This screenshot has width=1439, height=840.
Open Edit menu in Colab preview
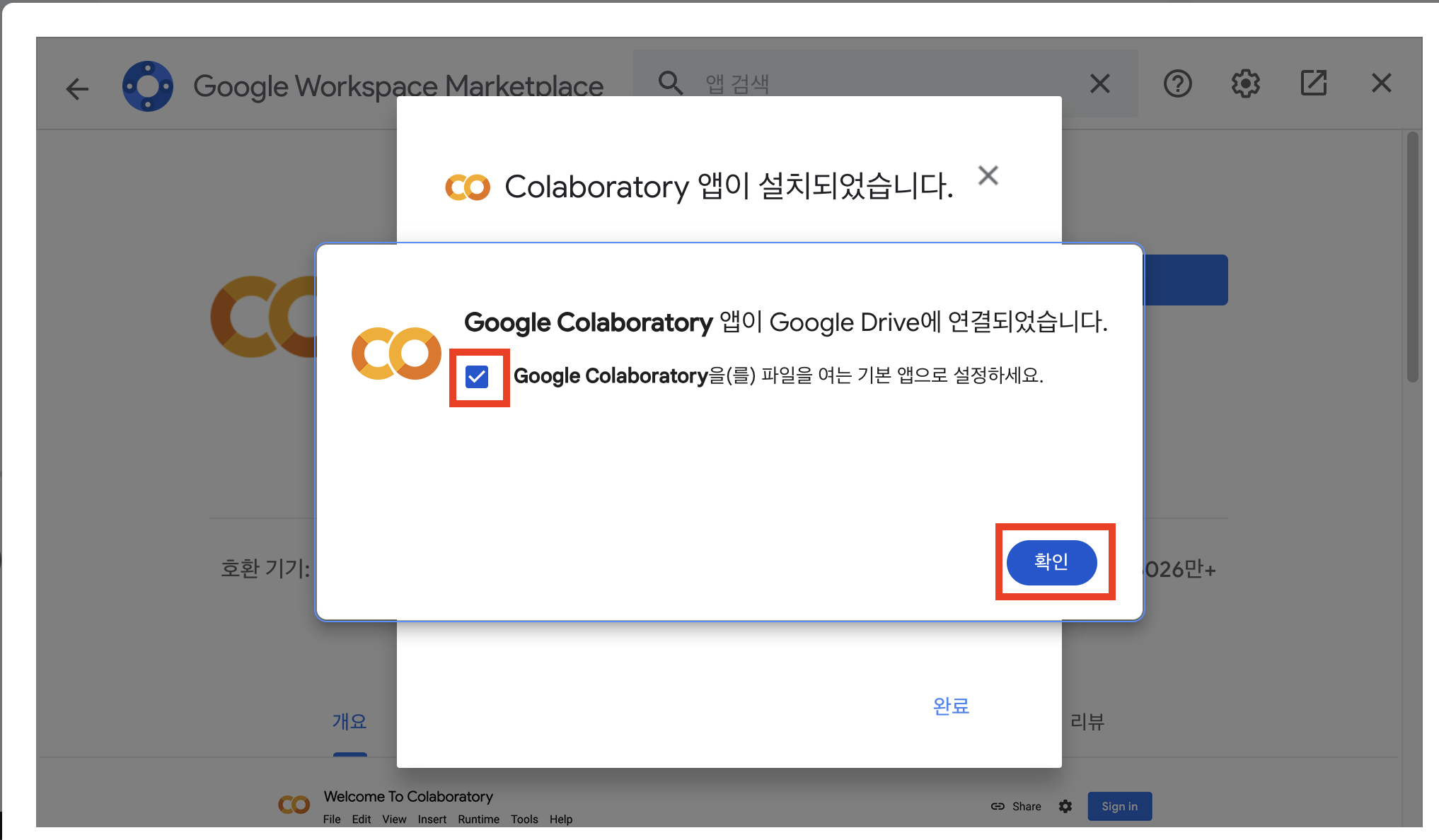point(362,819)
